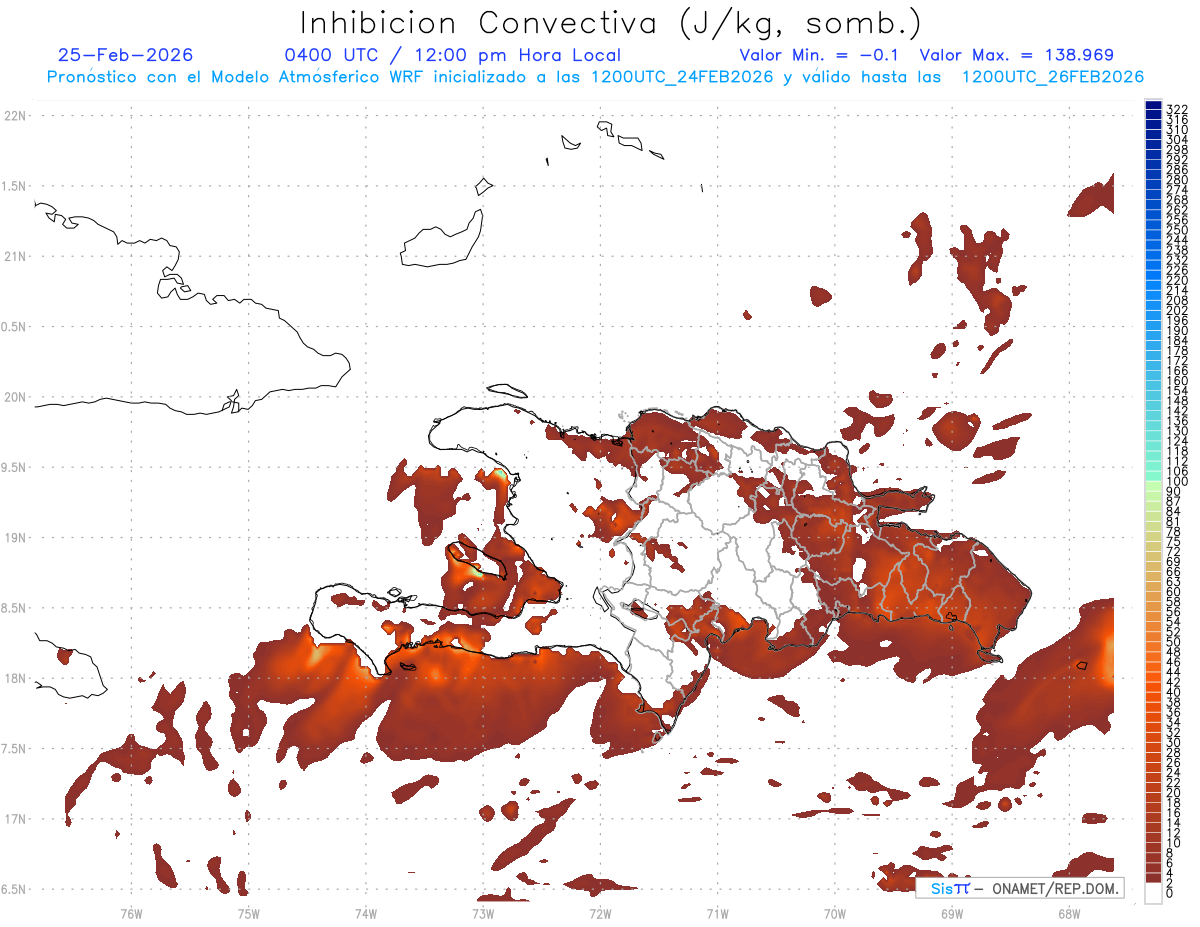Click the "68W" longitude label
The width and height of the screenshot is (1200, 927).
1068,913
